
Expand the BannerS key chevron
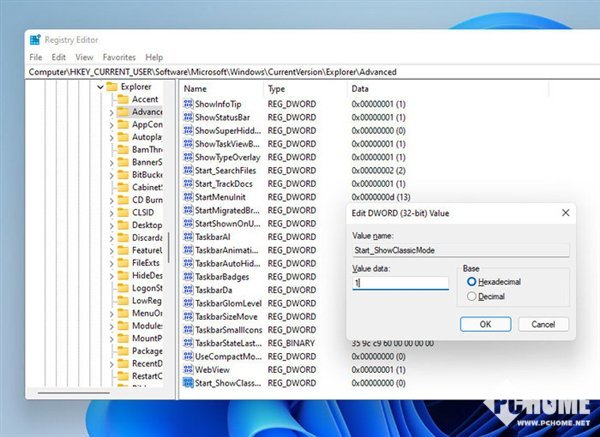point(111,163)
